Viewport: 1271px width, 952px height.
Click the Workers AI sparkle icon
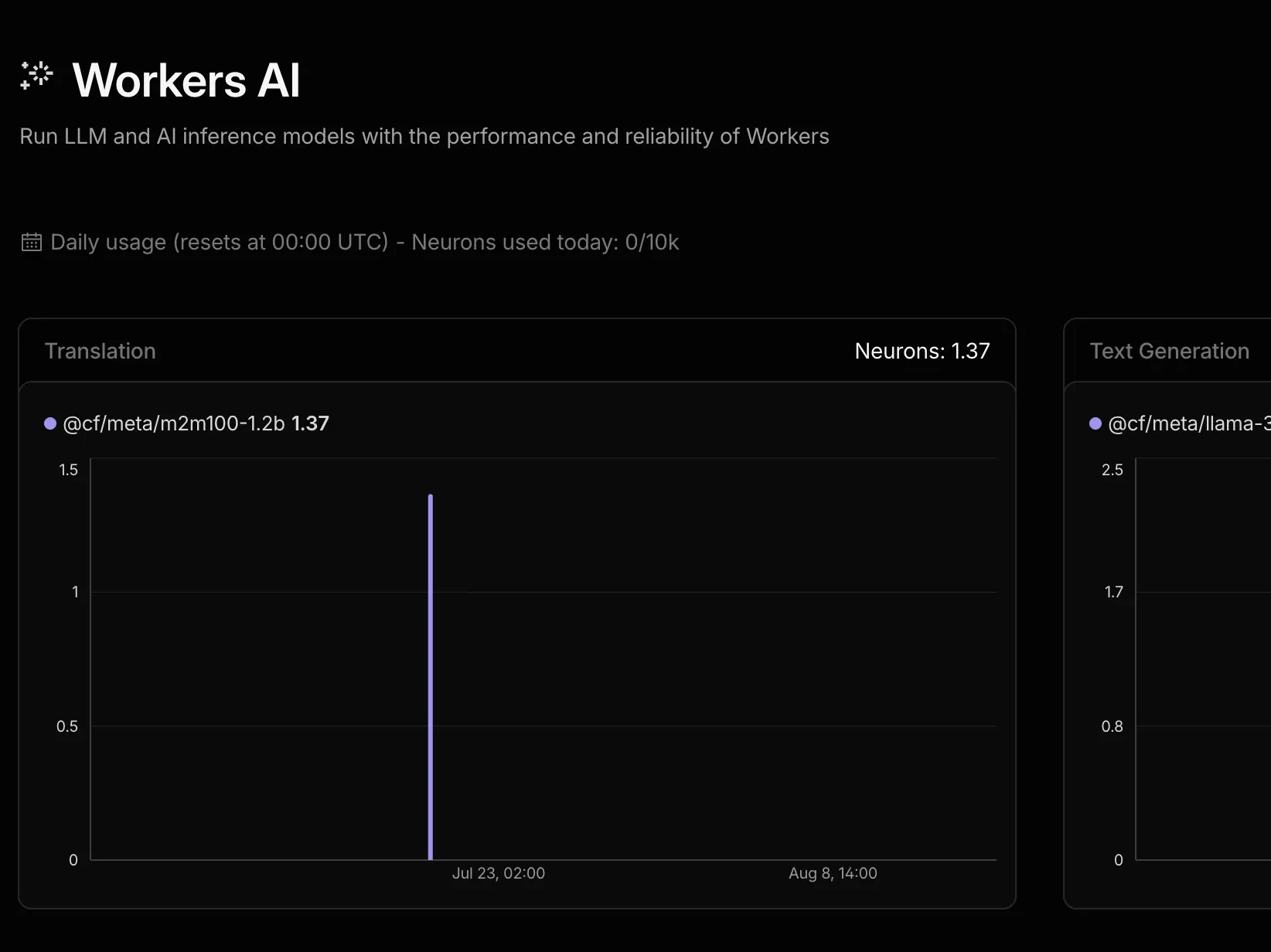tap(36, 76)
